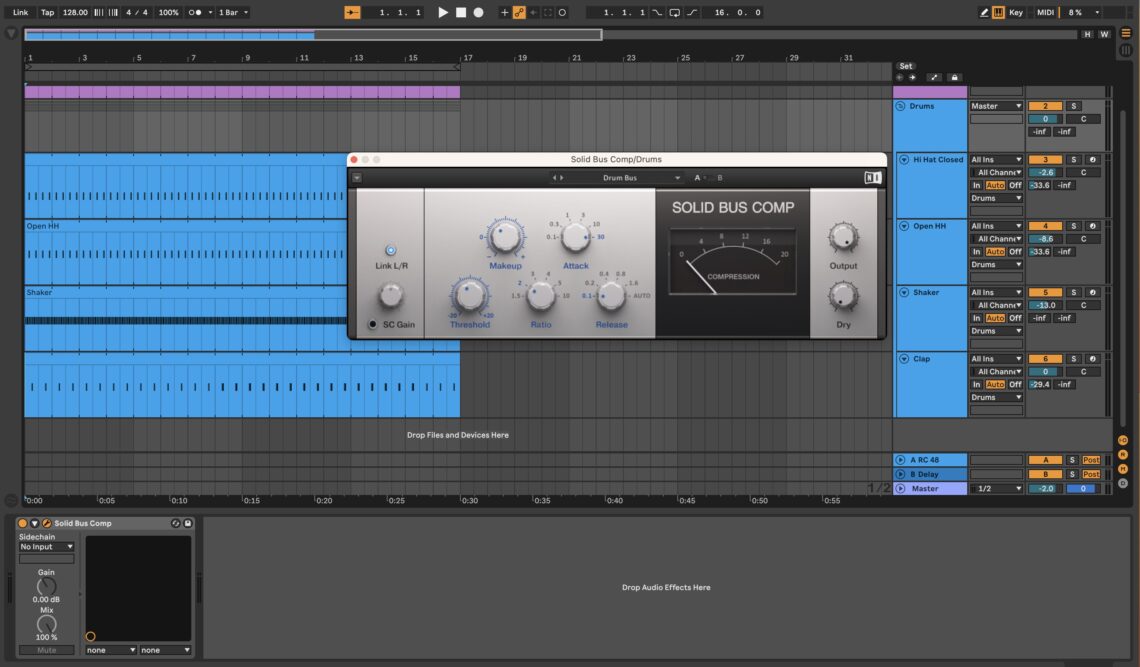1140x667 pixels.
Task: Arm the Arrangement Record button
Action: tap(478, 12)
